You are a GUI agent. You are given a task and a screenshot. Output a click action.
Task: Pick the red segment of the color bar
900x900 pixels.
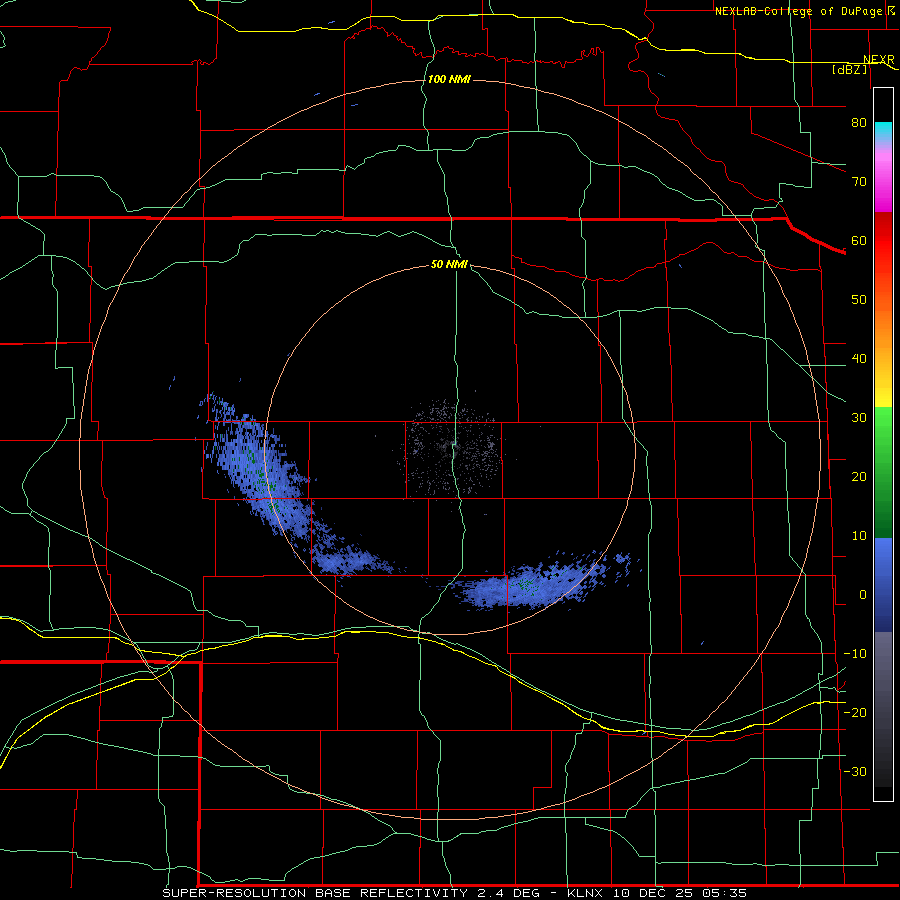[883, 241]
